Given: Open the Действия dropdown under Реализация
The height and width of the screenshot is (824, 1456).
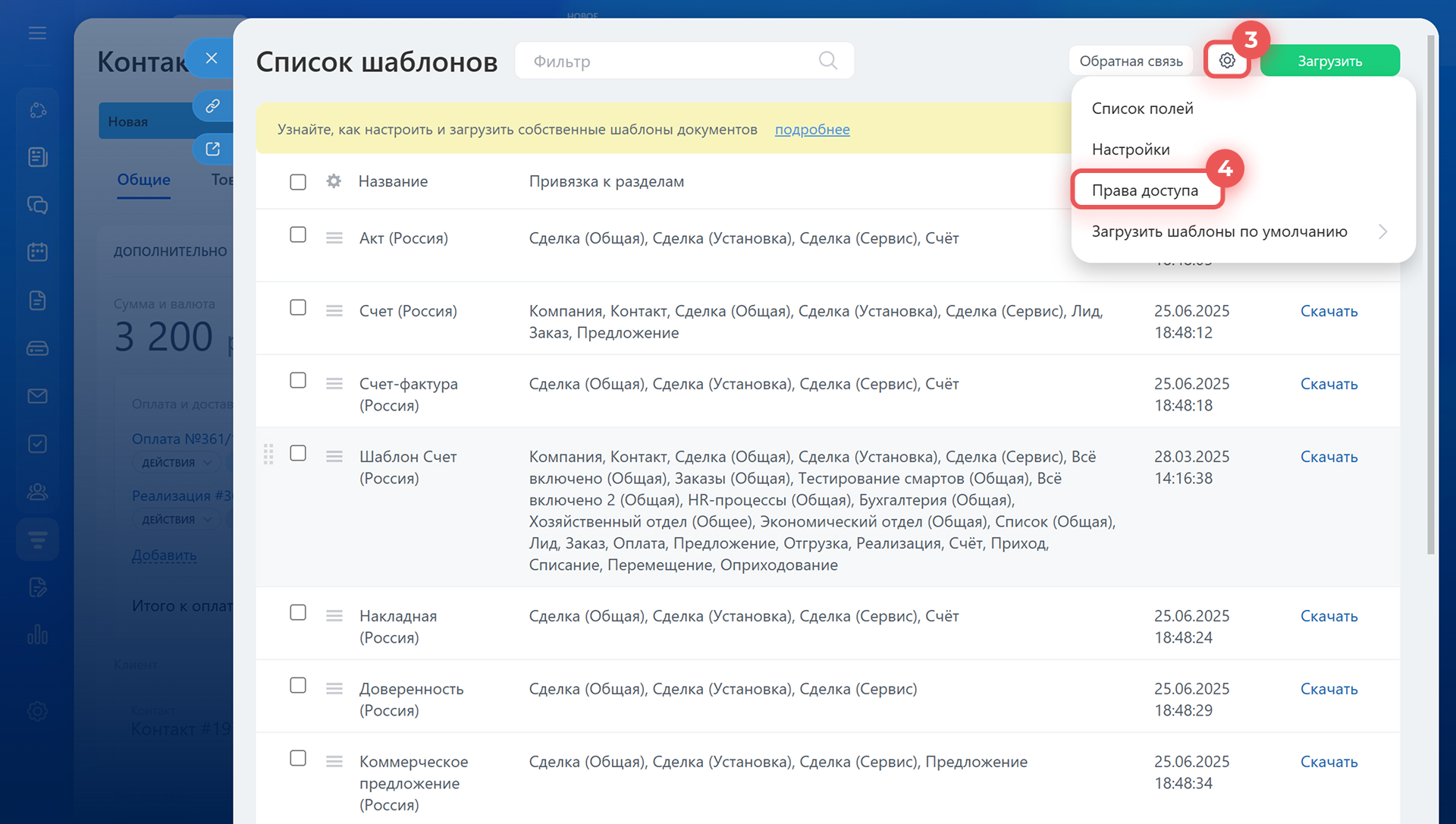Looking at the screenshot, I should tap(177, 520).
